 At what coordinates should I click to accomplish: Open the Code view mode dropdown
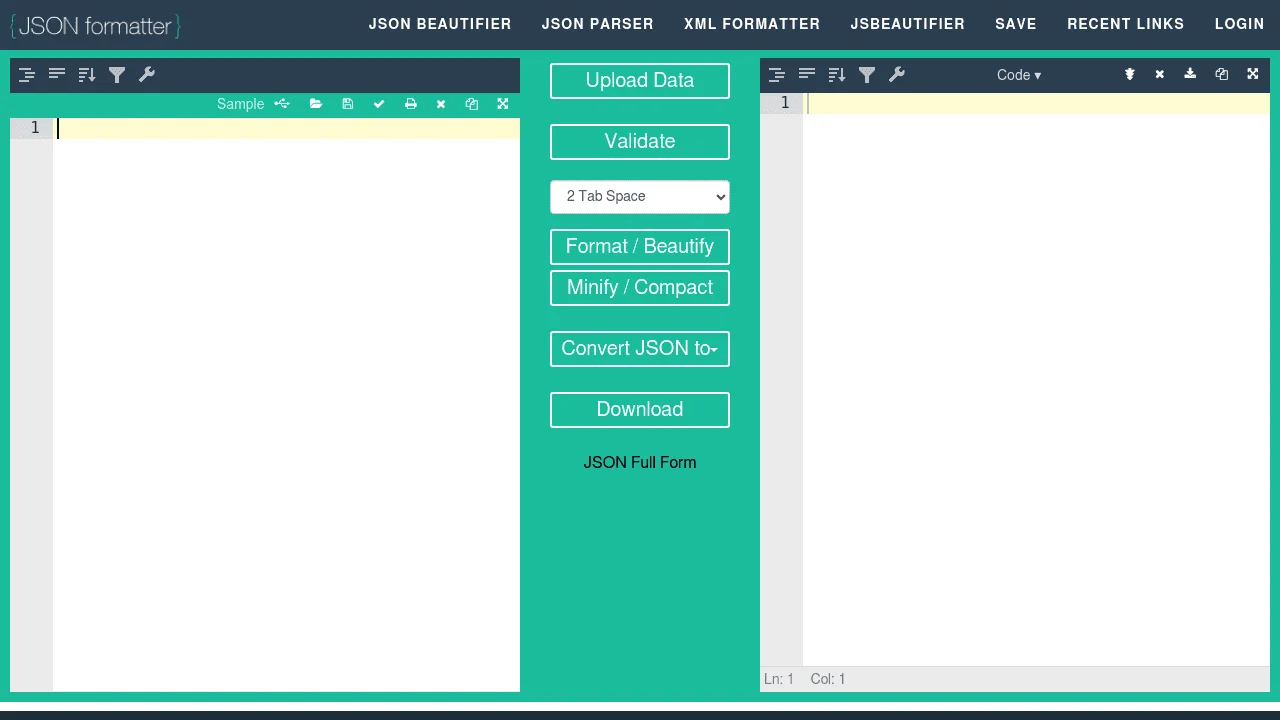pos(1018,75)
